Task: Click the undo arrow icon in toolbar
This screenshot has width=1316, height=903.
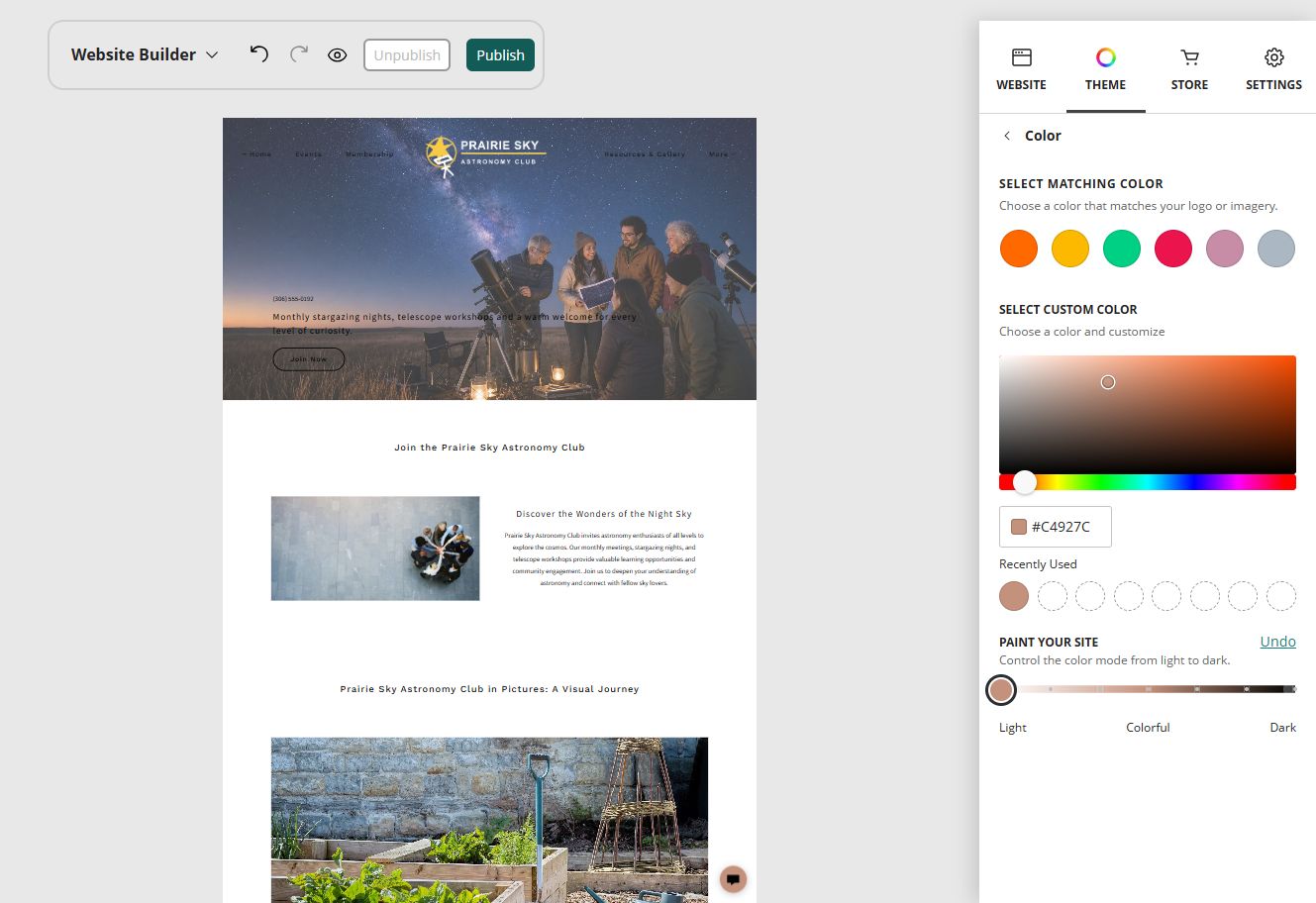Action: tap(258, 54)
